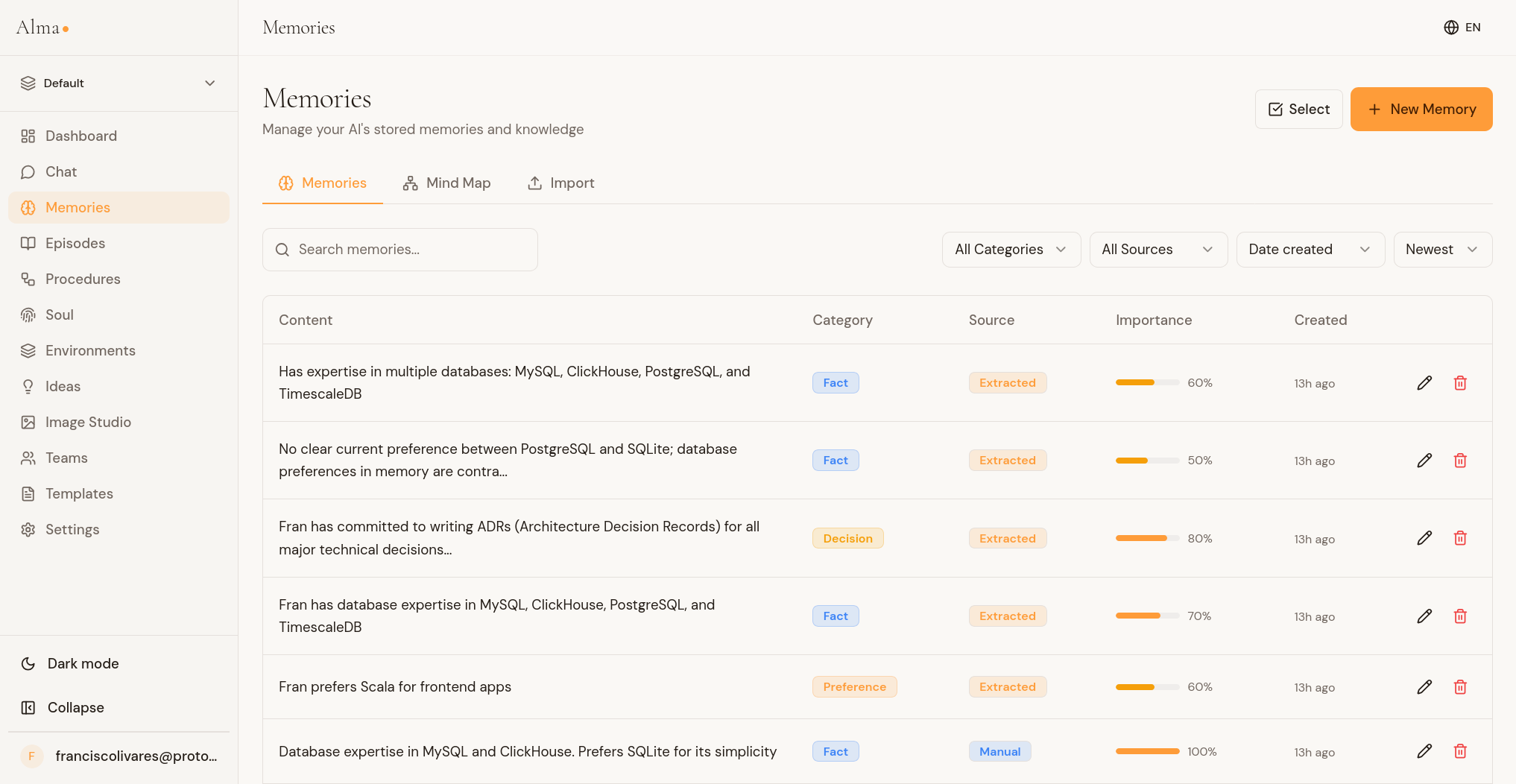Viewport: 1516px width, 784px height.
Task: Open the Date created sort dropdown
Action: tap(1310, 250)
